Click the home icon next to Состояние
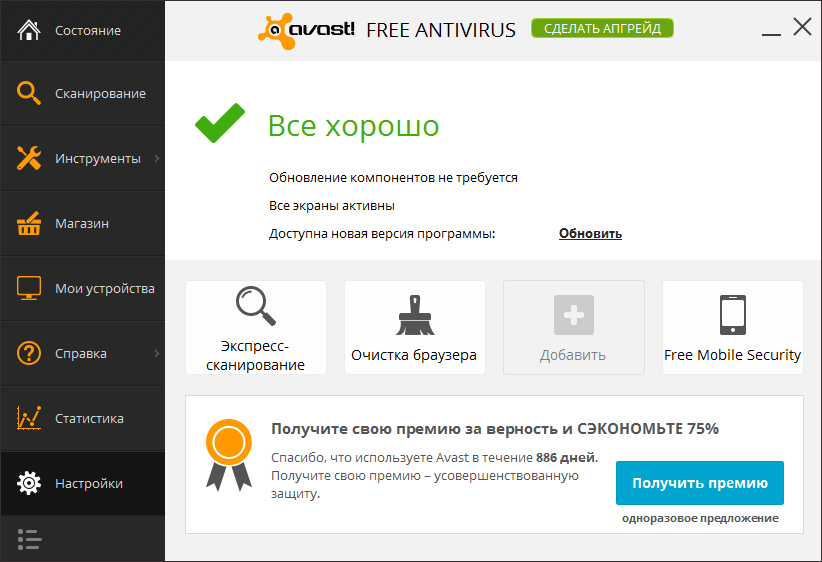822x562 pixels. point(29,30)
